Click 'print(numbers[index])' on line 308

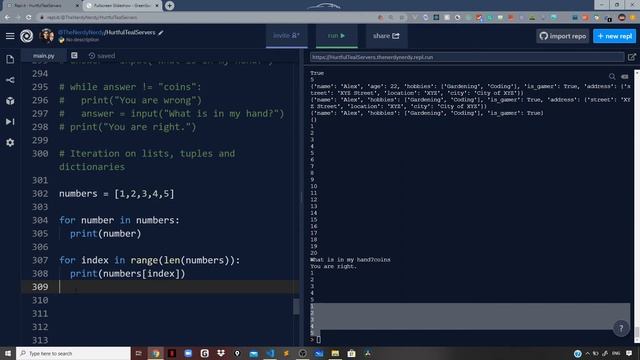127,273
